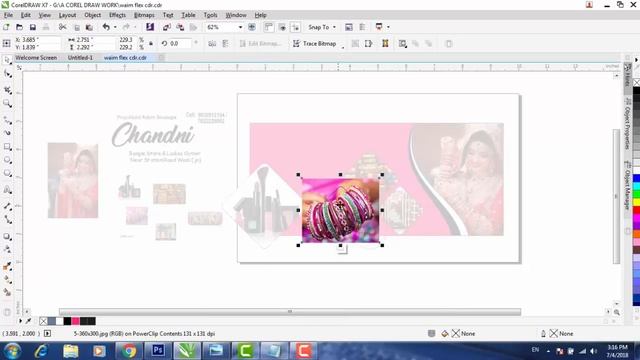Open the zoom level 62% dropdown
Image resolution: width=640 pixels, height=360 pixels.
(x=240, y=27)
